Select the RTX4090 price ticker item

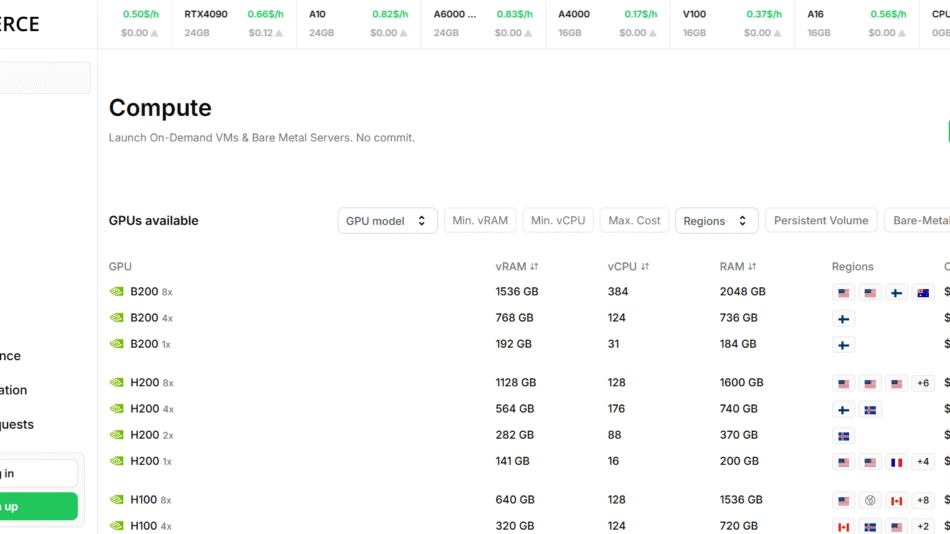[233, 23]
